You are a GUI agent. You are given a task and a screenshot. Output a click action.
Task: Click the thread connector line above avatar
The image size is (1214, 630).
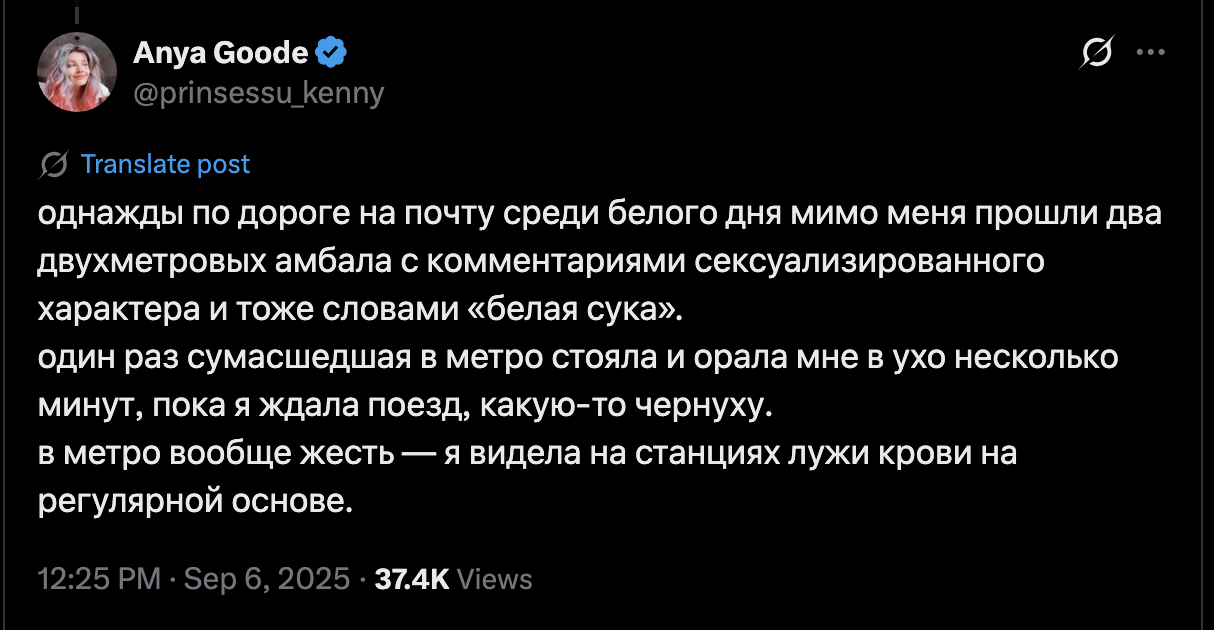(x=77, y=12)
